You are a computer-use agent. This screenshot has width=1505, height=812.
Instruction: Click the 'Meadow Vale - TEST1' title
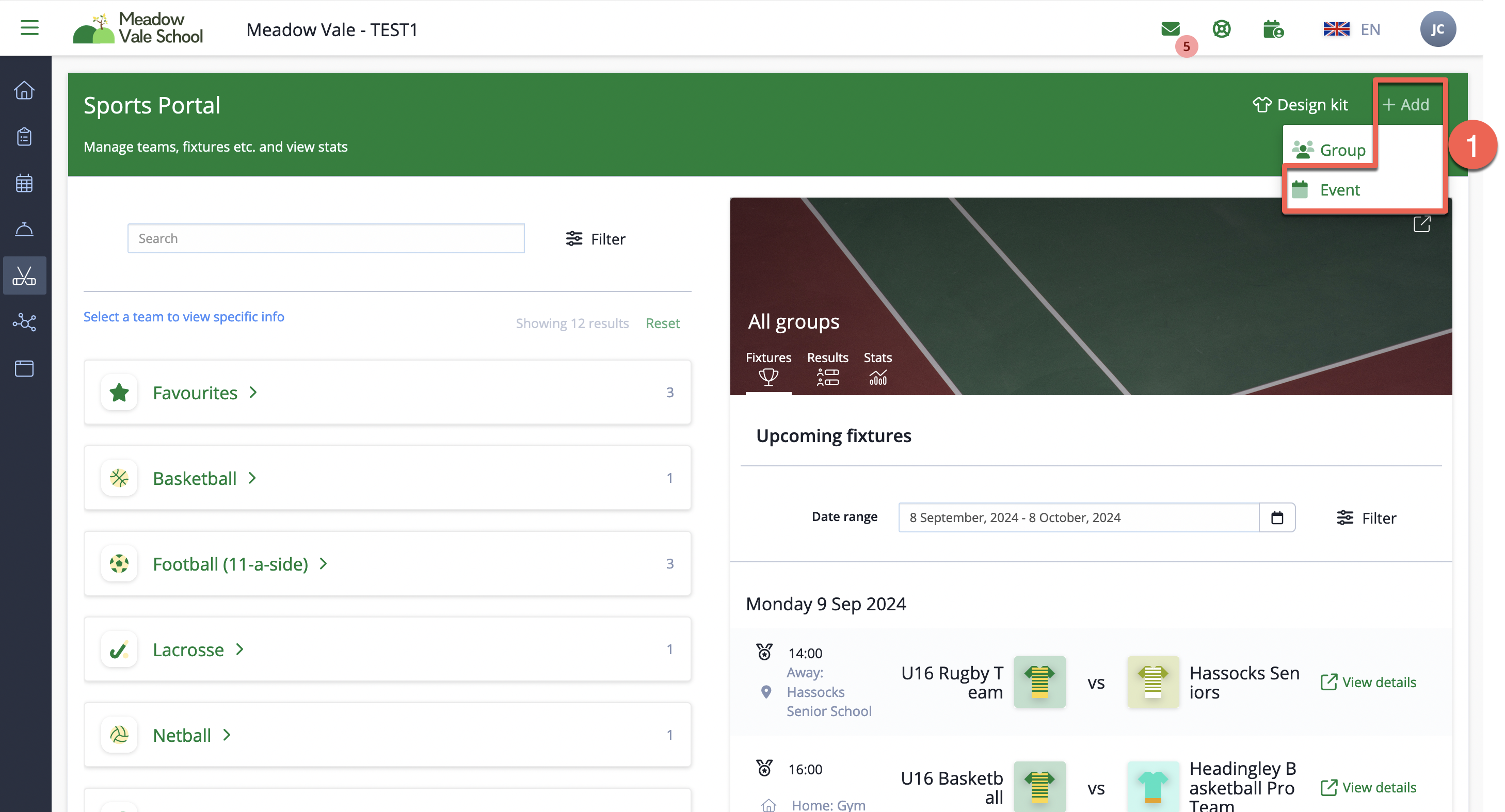tap(332, 29)
